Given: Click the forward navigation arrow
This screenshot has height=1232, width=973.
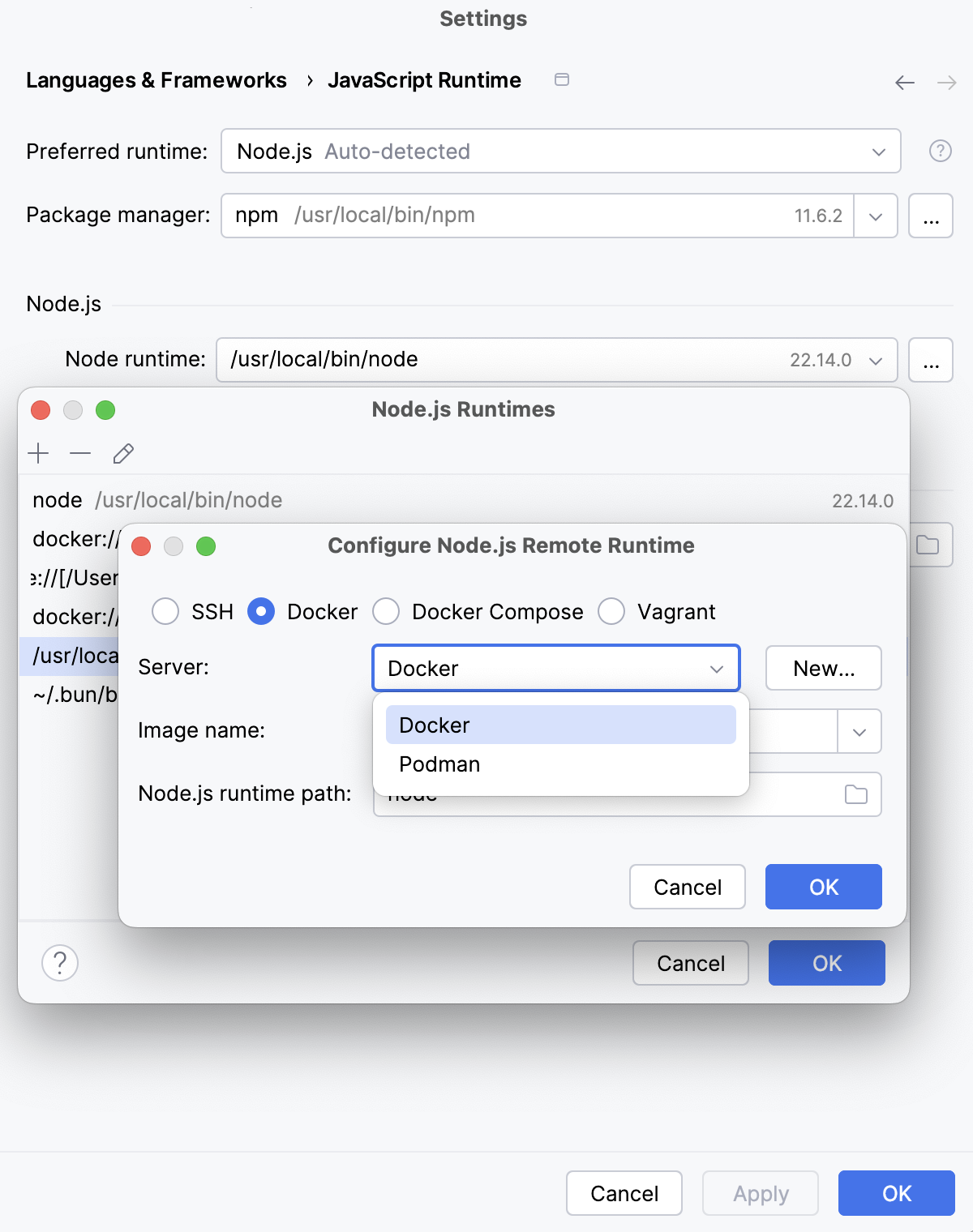Looking at the screenshot, I should (945, 82).
